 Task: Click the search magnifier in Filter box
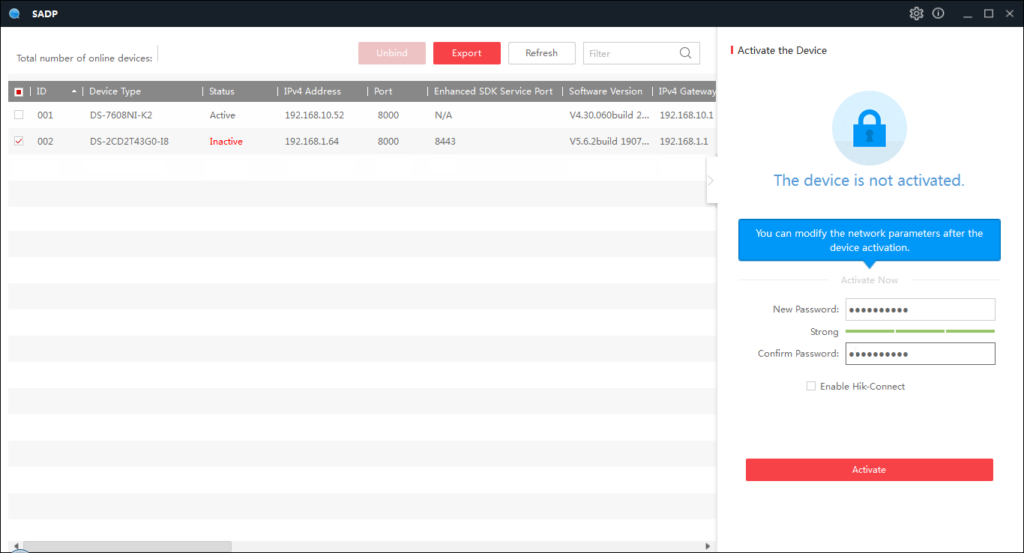tap(686, 53)
